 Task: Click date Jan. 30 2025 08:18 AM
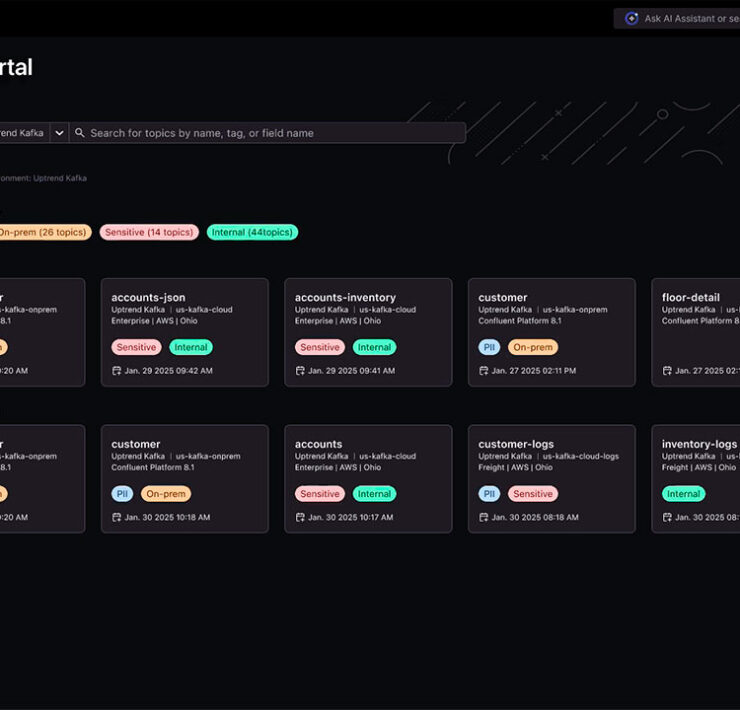click(x=535, y=517)
